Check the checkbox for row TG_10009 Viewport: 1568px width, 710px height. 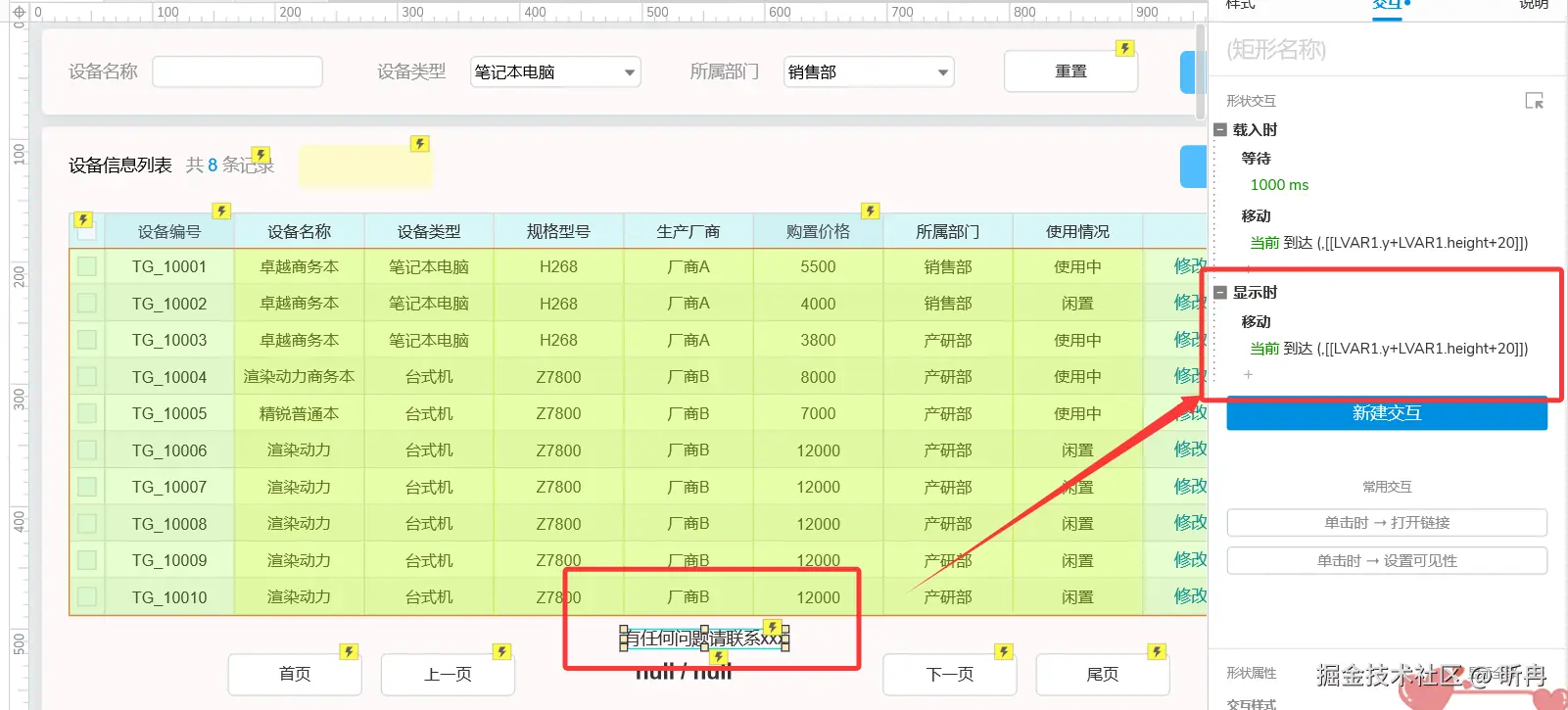87,560
